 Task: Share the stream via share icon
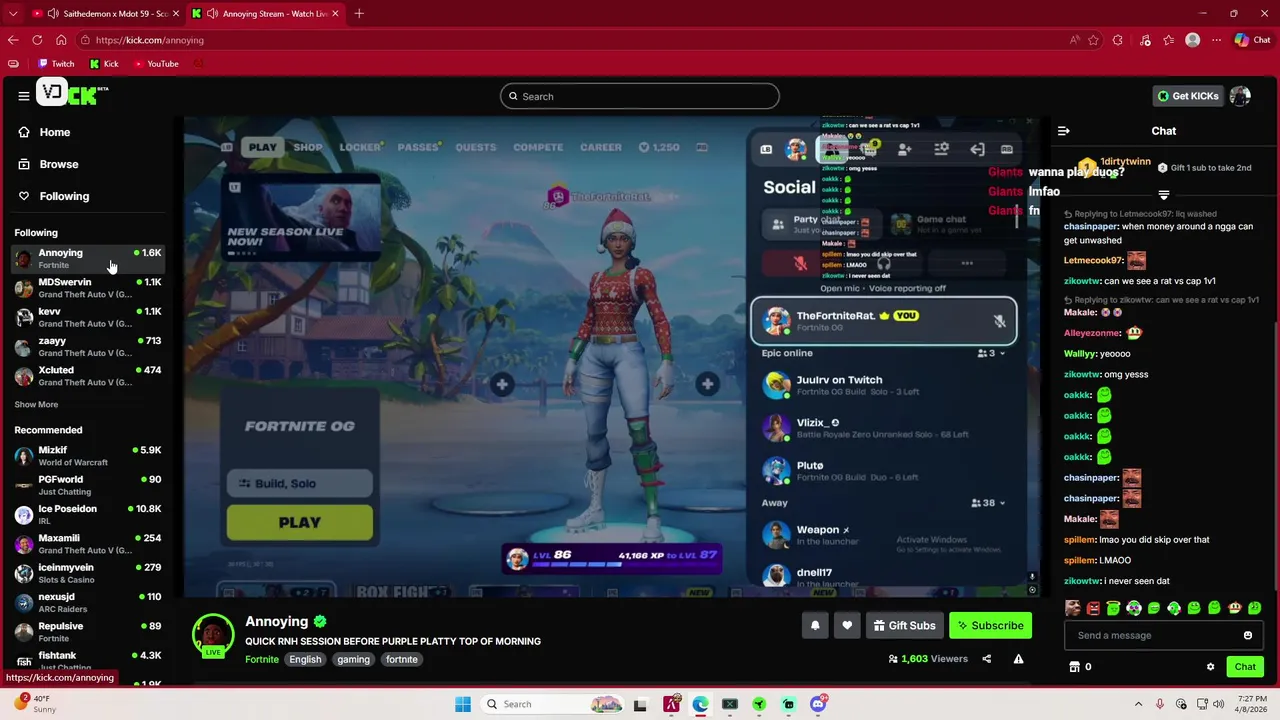pos(986,659)
